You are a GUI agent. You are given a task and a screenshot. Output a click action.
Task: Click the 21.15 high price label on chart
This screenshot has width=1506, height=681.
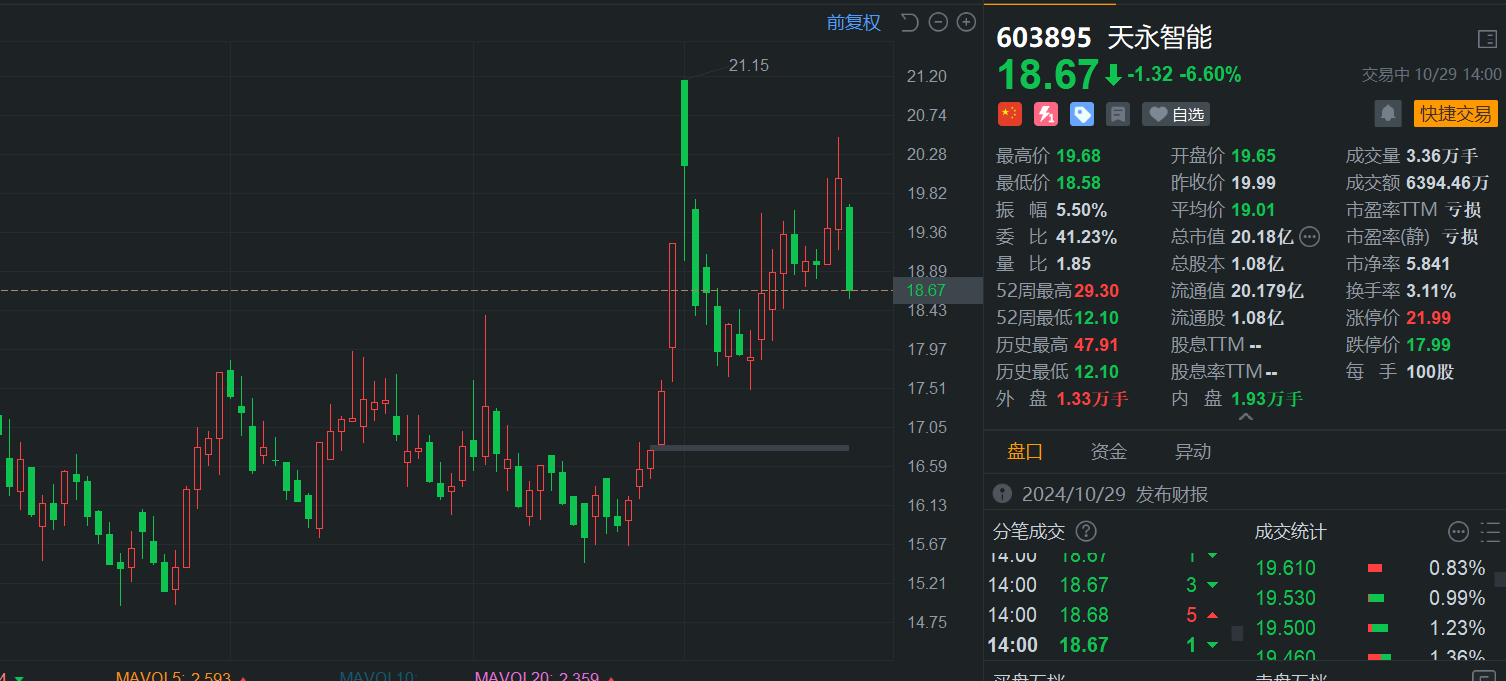pyautogui.click(x=749, y=65)
